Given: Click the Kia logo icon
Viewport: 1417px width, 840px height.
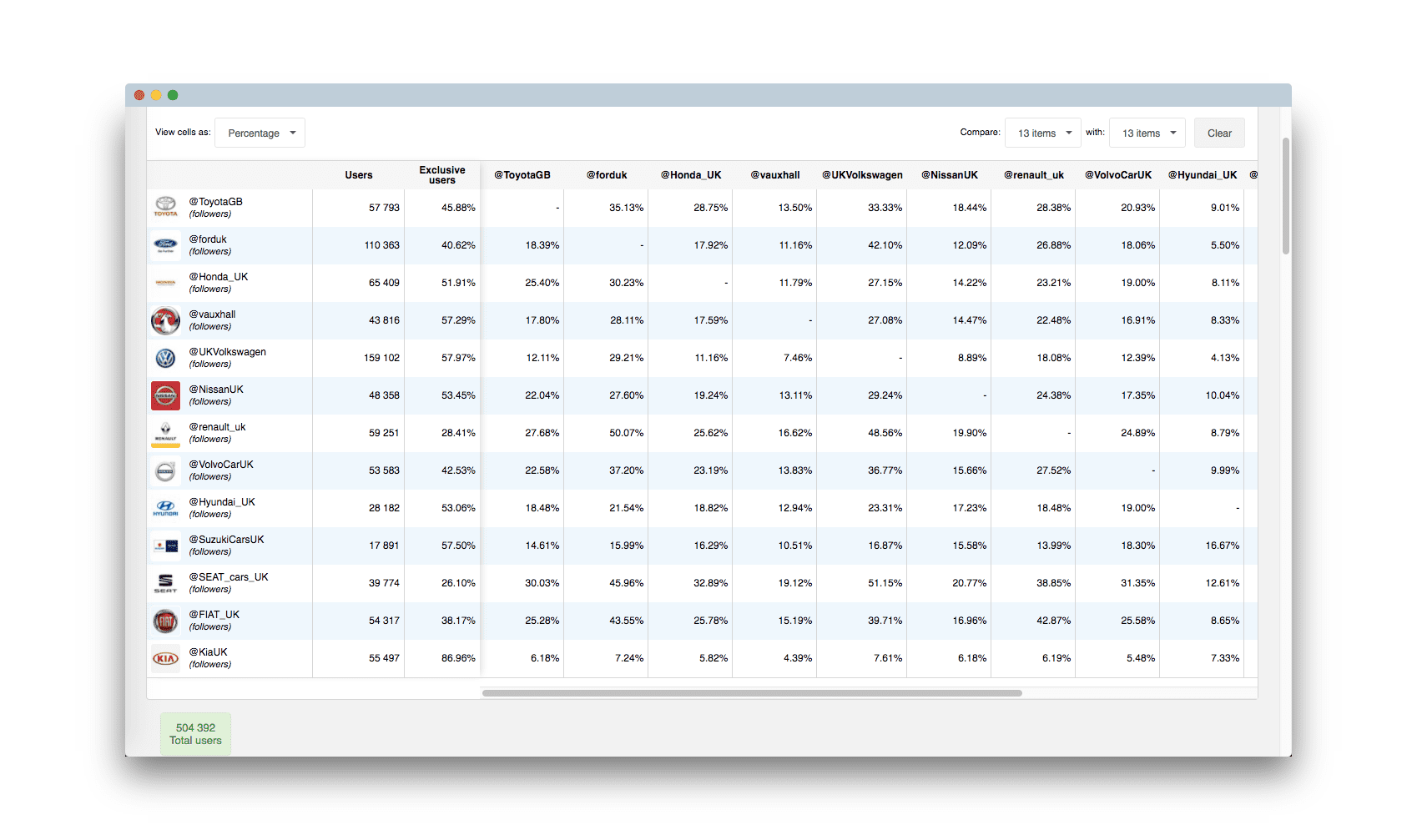Looking at the screenshot, I should (x=165, y=658).
